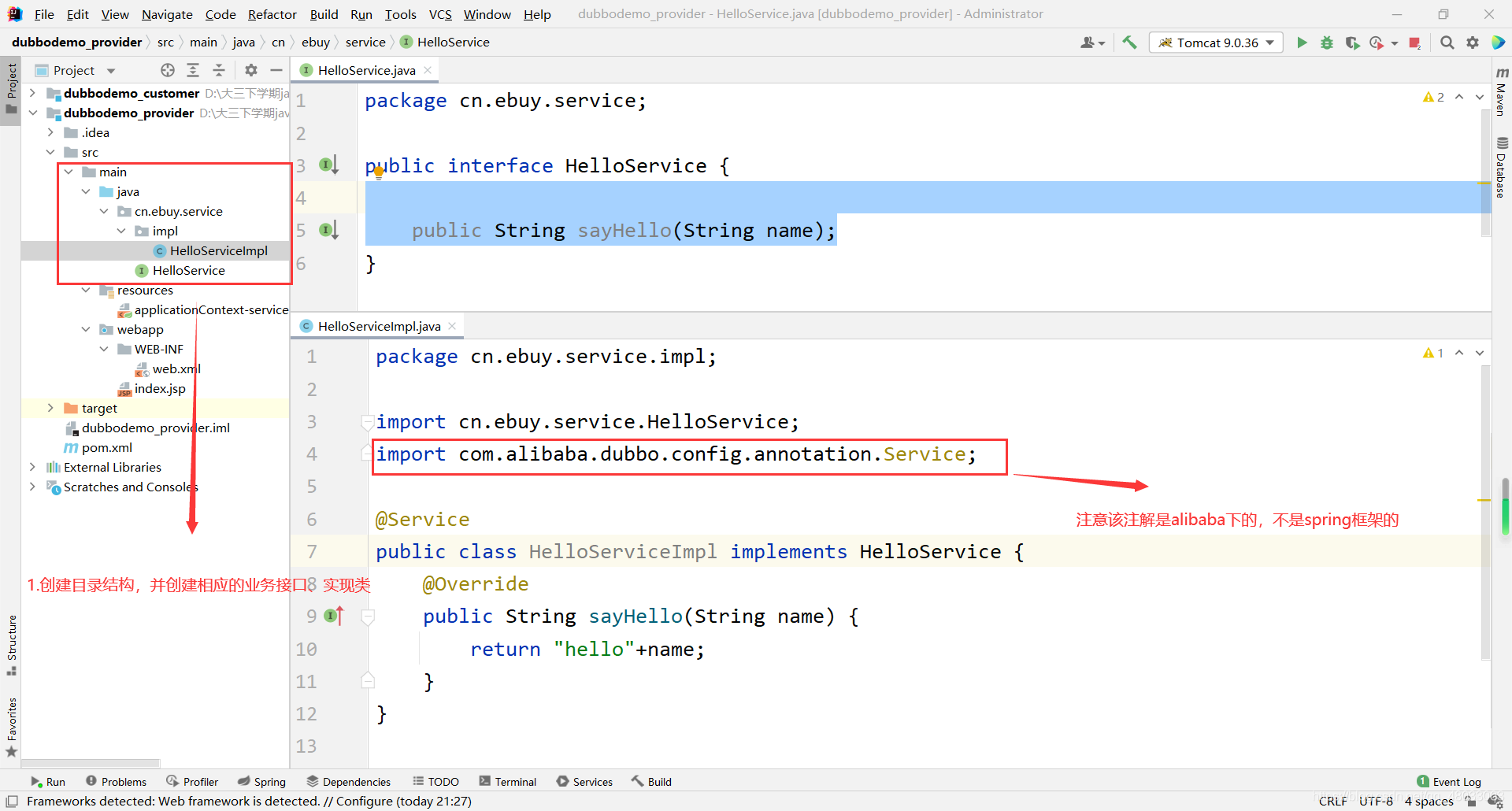Viewport: 1512px width, 811px height.
Task: Click the CRLF line separator in status bar
Action: pos(1333,801)
